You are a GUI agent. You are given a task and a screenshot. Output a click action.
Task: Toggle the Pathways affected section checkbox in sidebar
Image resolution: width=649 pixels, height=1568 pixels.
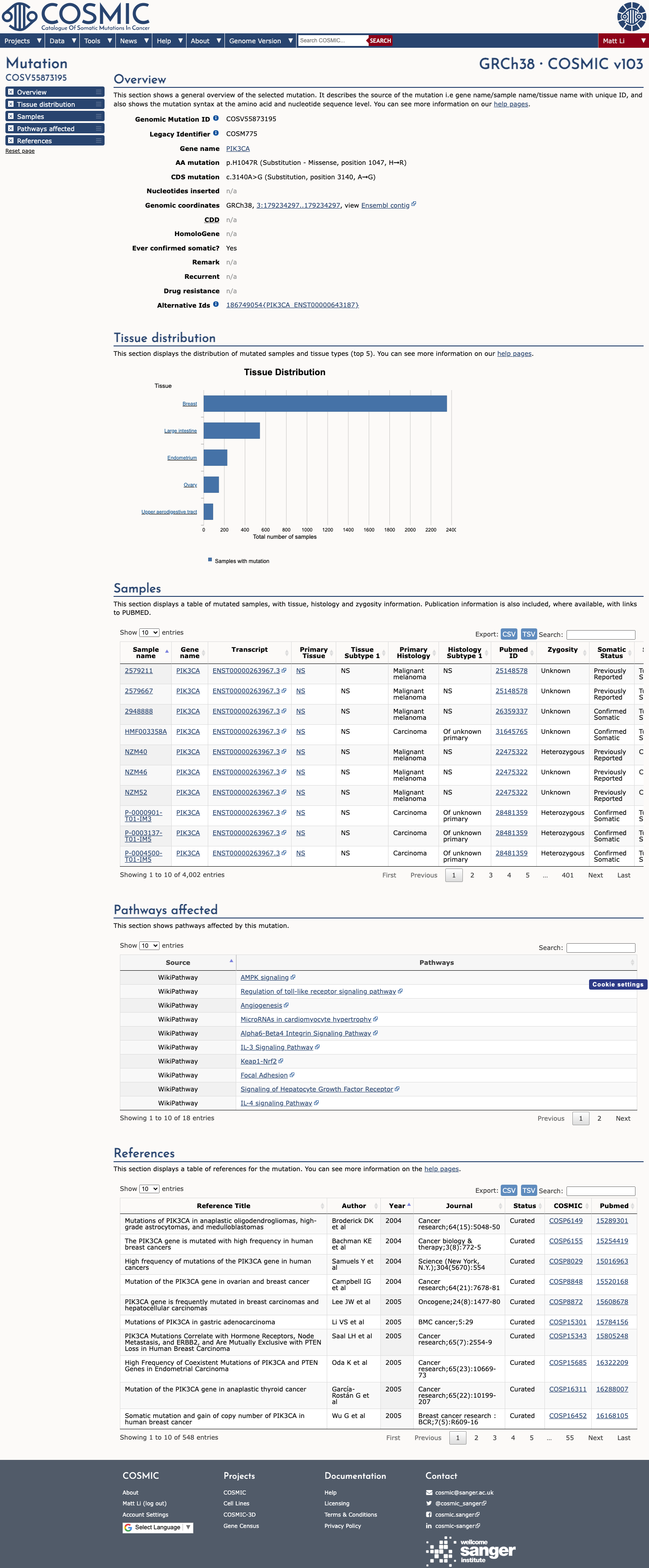[10, 128]
